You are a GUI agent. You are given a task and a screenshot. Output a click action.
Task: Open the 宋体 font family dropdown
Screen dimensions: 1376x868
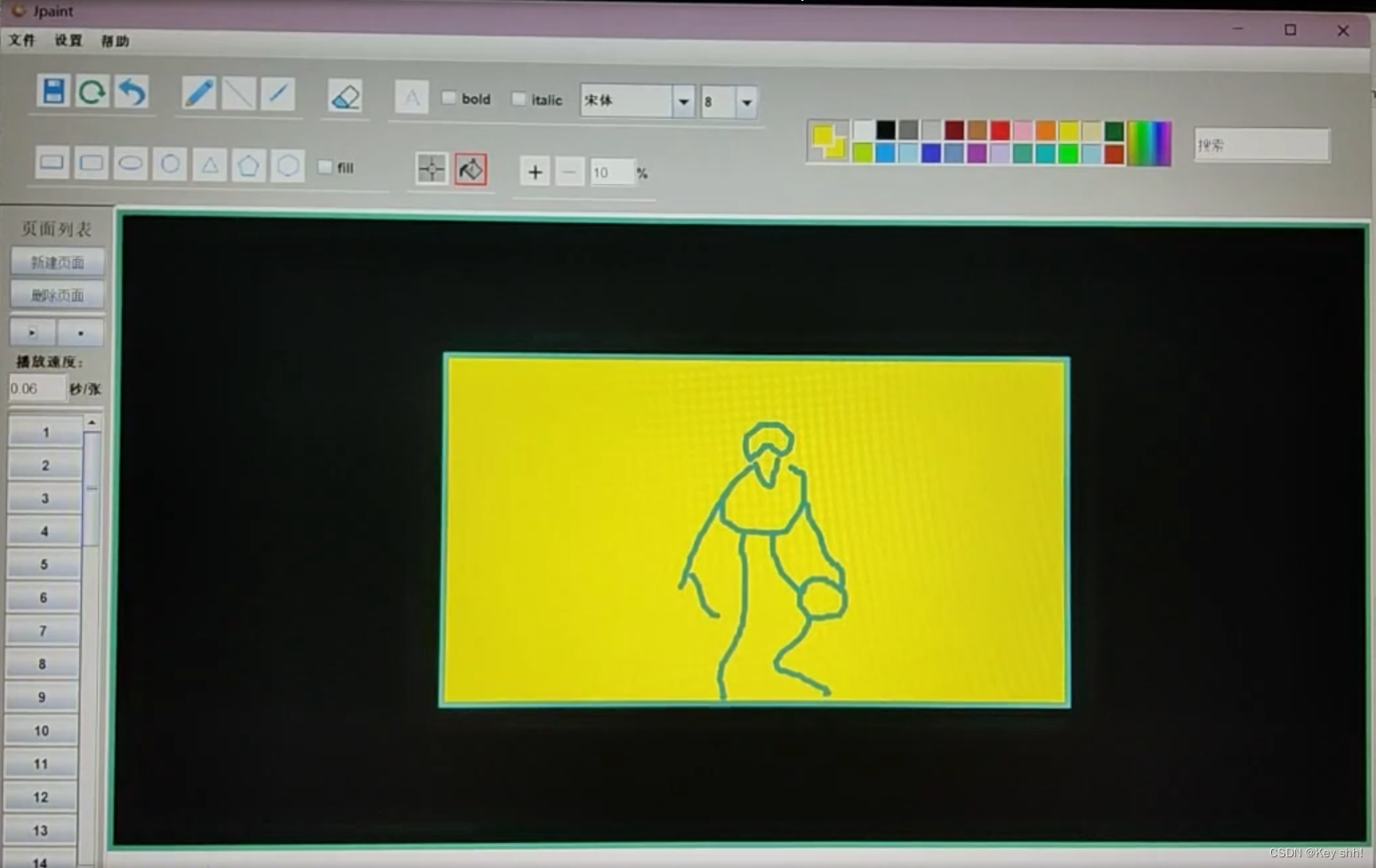tap(683, 101)
